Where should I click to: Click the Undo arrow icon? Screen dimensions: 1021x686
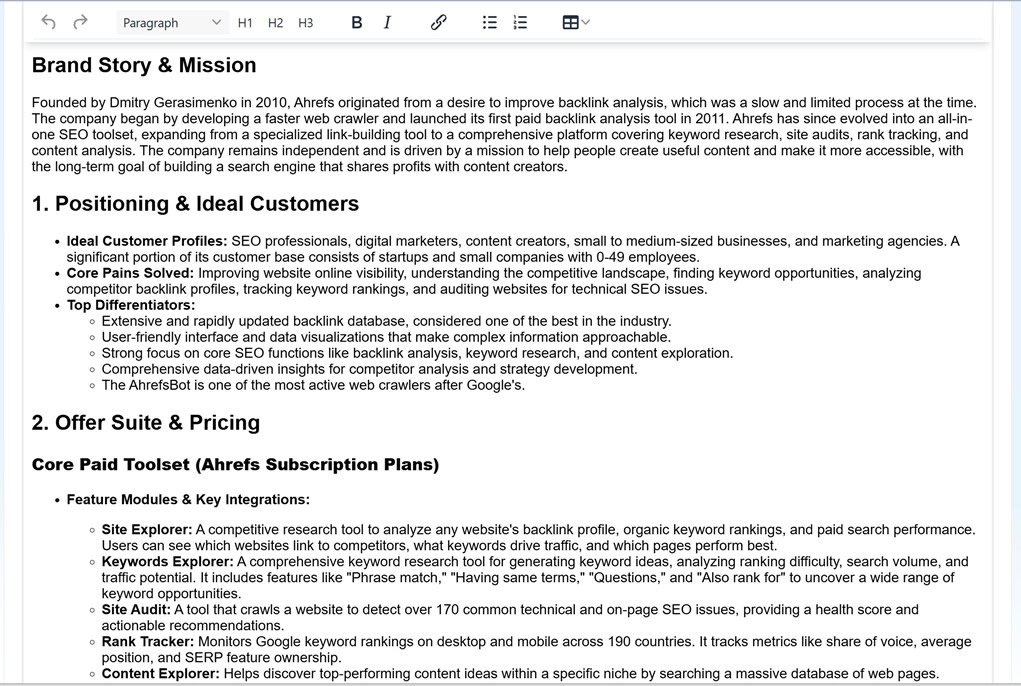pos(48,22)
